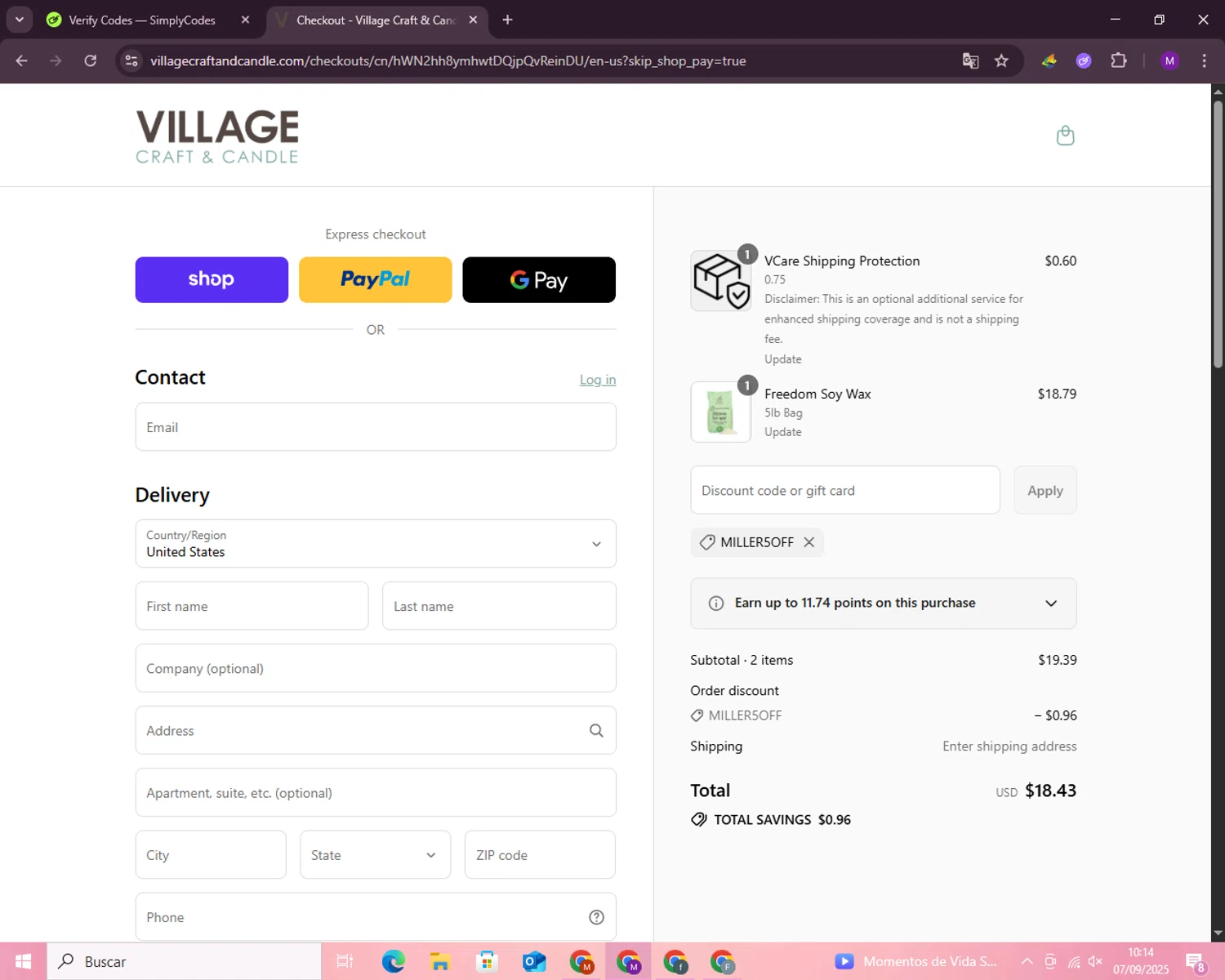Close the Verify Codes tab
The image size is (1225, 980).
(245, 20)
